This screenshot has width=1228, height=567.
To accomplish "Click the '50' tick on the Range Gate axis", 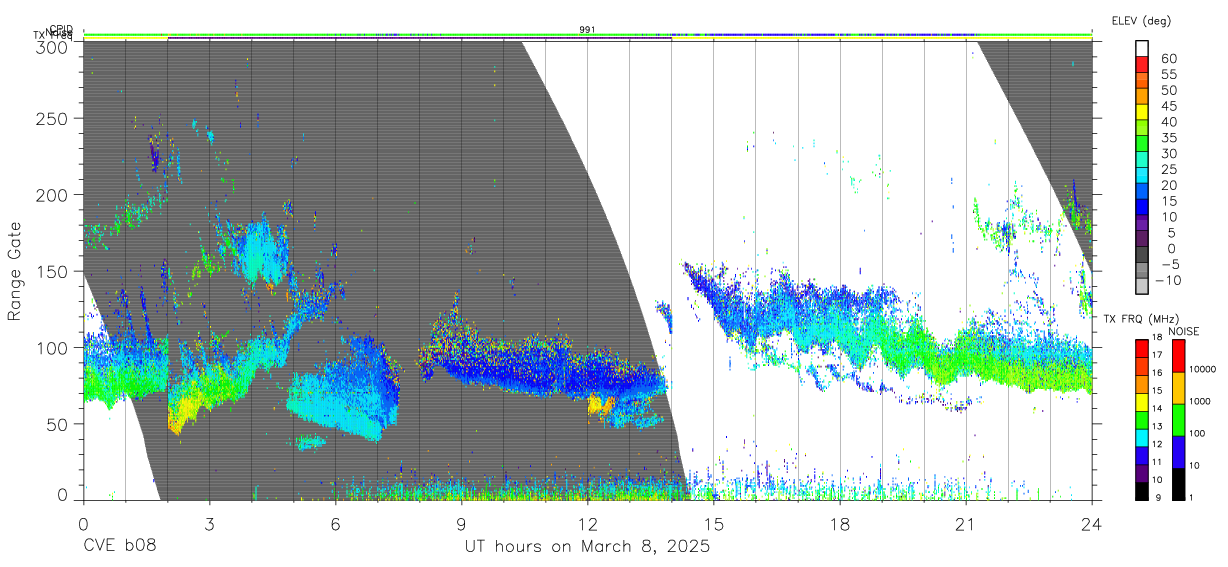I will click(56, 423).
